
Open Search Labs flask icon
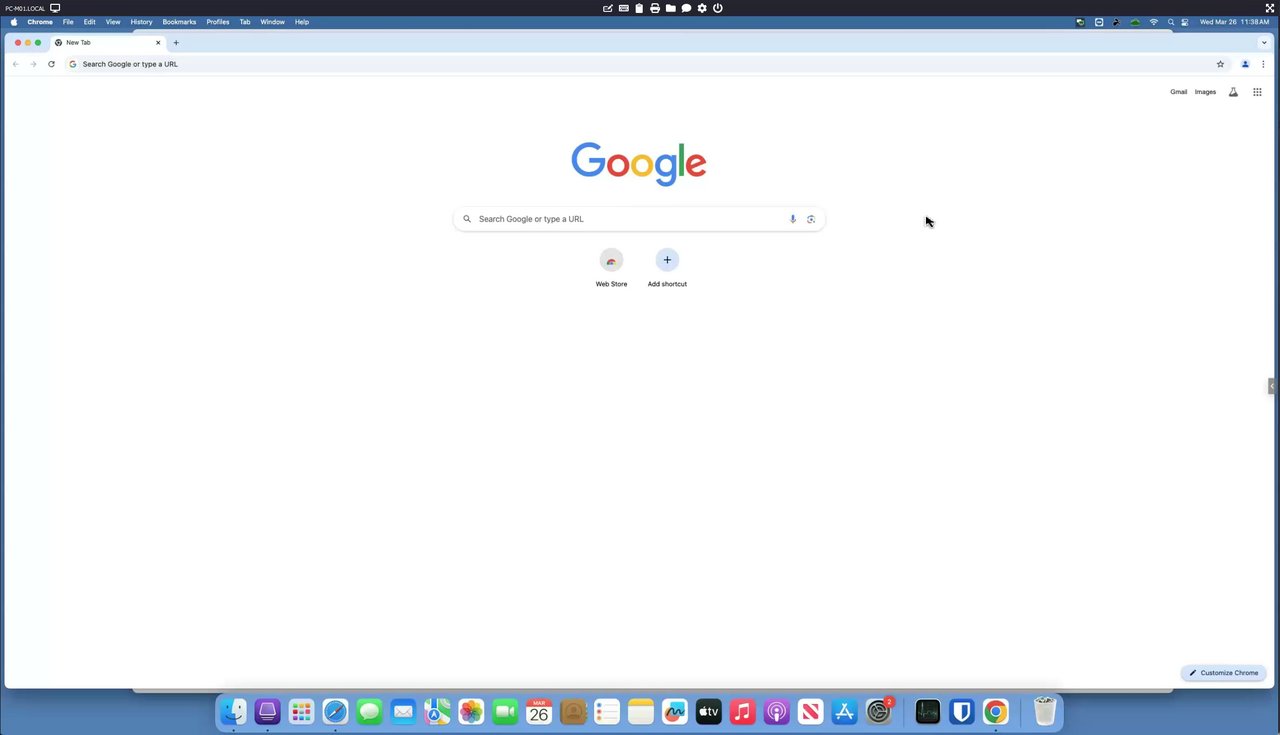[x=1233, y=92]
